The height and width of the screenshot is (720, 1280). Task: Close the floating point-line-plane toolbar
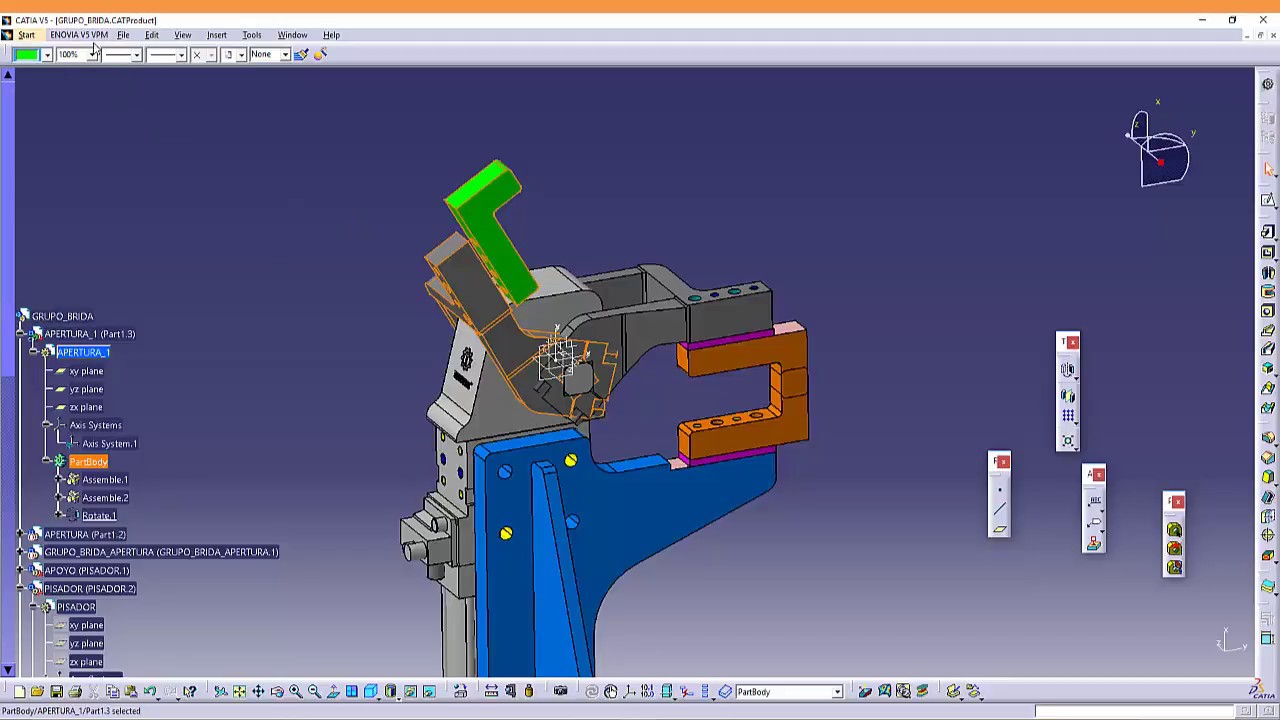(1004, 462)
